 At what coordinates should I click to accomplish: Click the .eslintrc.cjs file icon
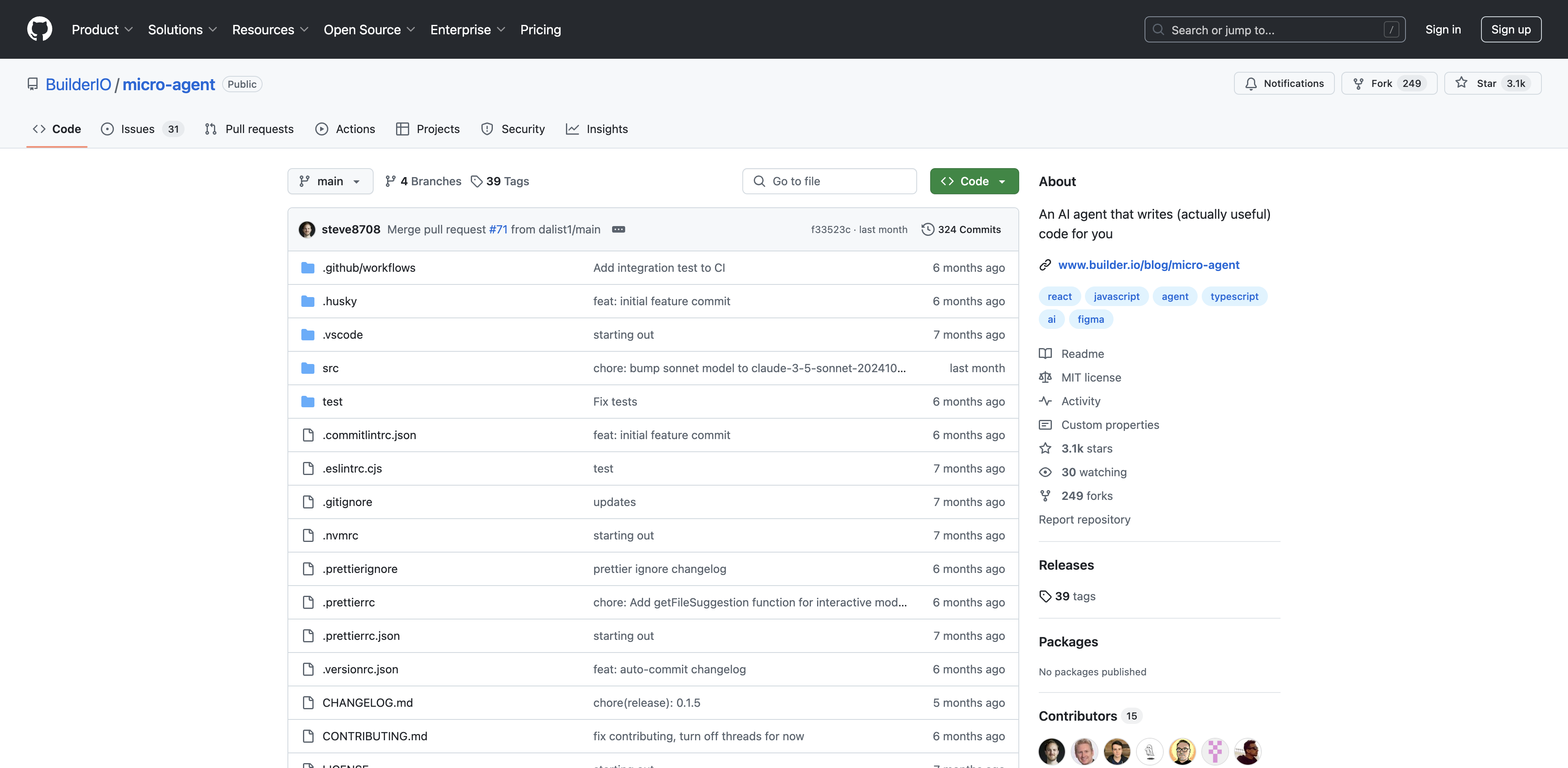pyautogui.click(x=308, y=468)
